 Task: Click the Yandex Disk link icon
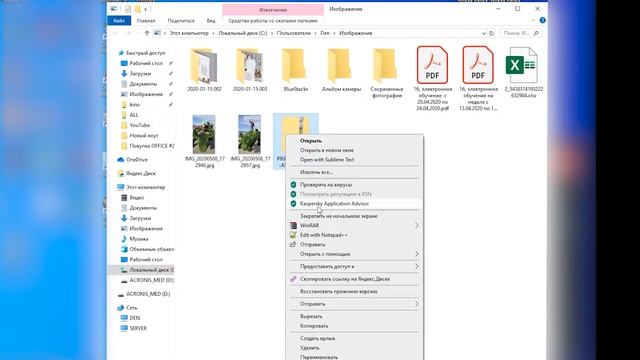pyautogui.click(x=293, y=279)
